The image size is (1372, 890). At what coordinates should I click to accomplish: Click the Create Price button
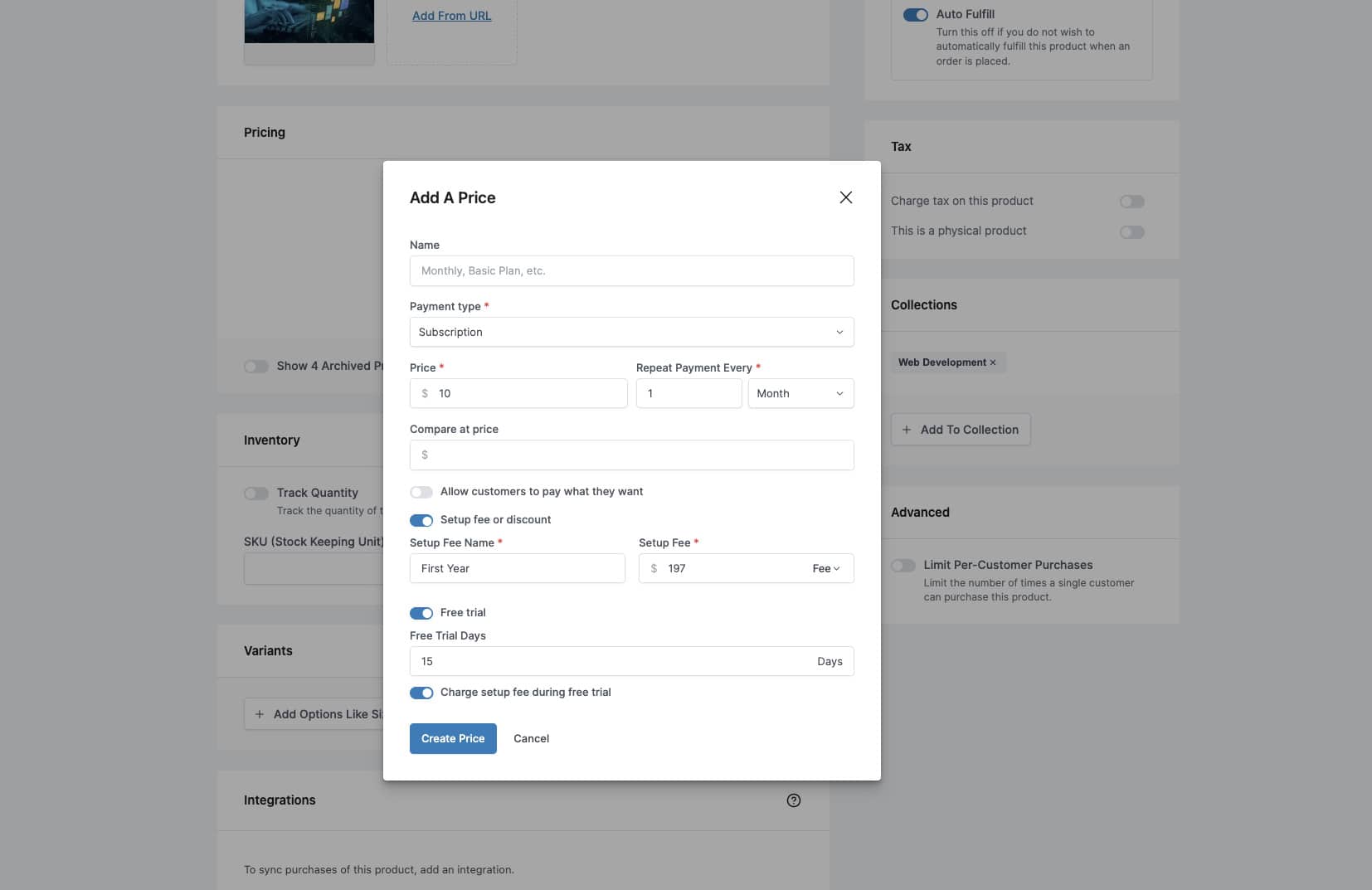pos(453,738)
